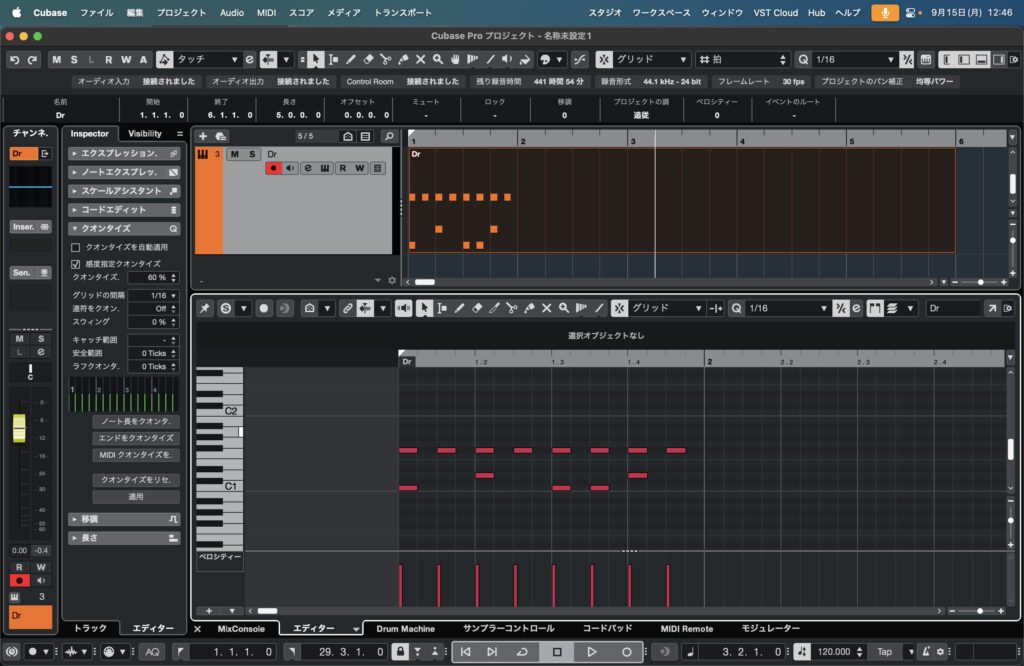Toggle record enable on the Dr track
The width and height of the screenshot is (1024, 666).
click(x=273, y=168)
